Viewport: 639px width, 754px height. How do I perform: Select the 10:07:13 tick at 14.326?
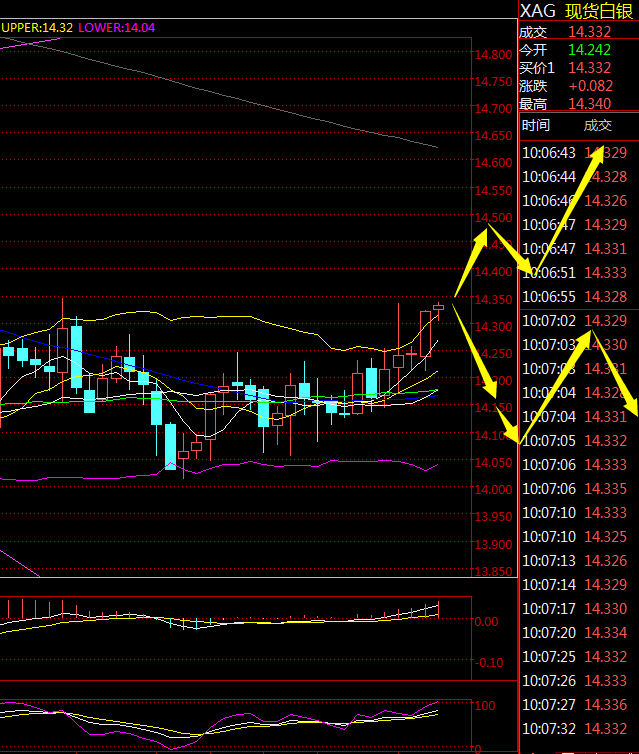pyautogui.click(x=575, y=561)
